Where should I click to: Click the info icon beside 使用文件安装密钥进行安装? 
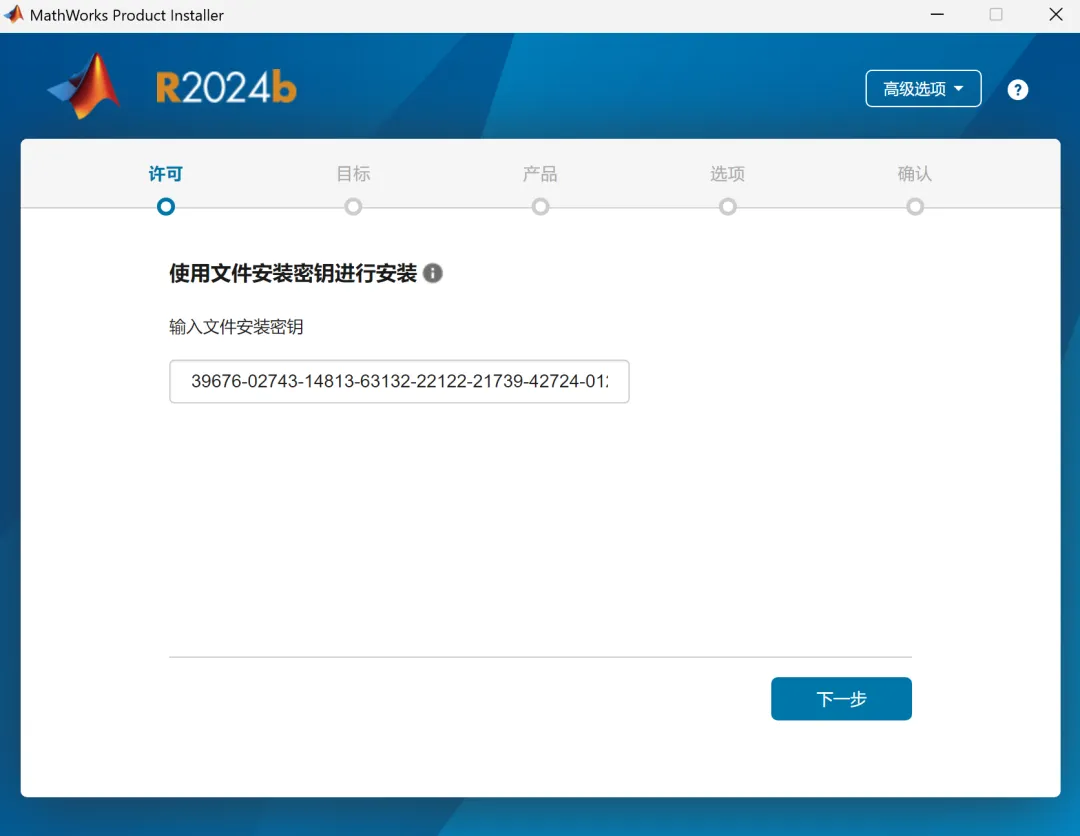433,273
